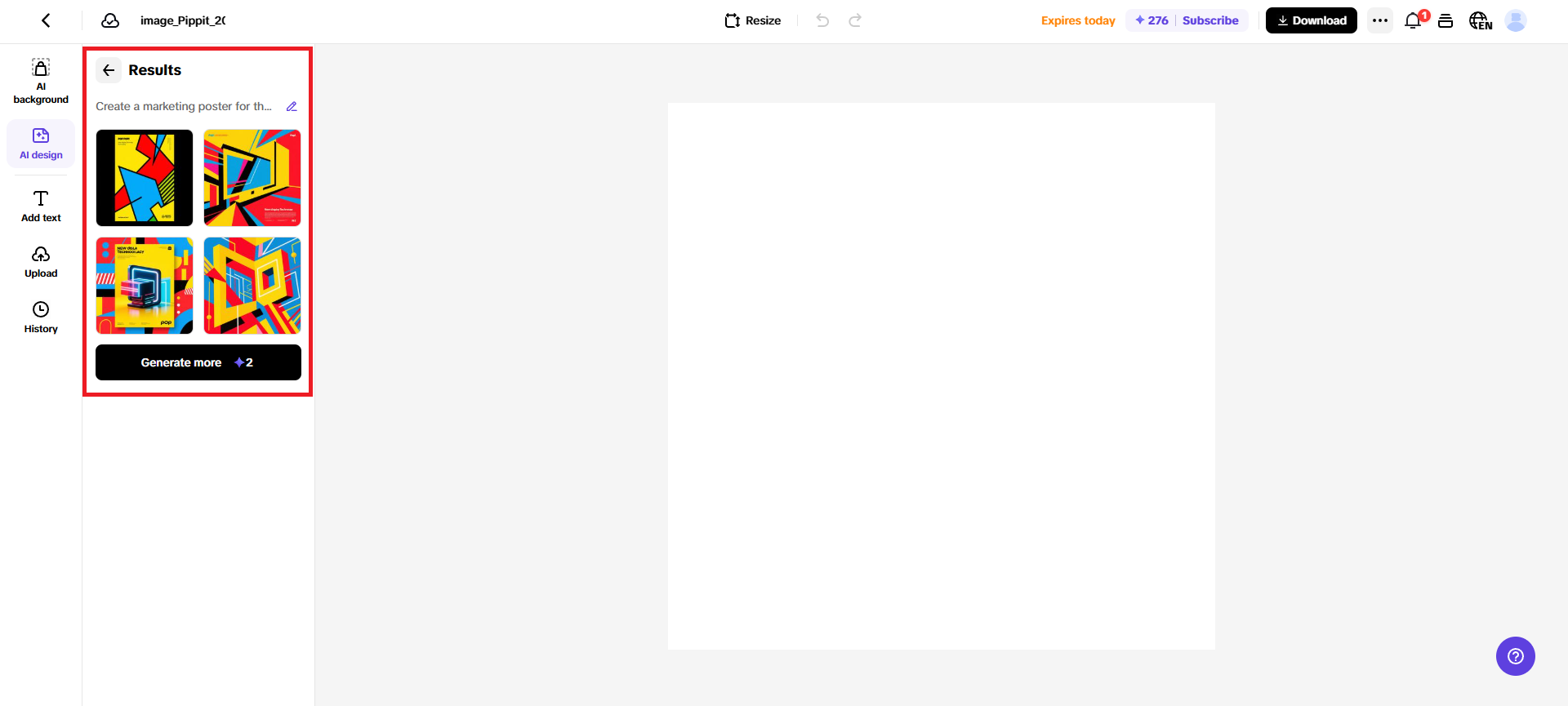1568x706 pixels.
Task: Select the neon computer poster result
Action: click(x=145, y=286)
